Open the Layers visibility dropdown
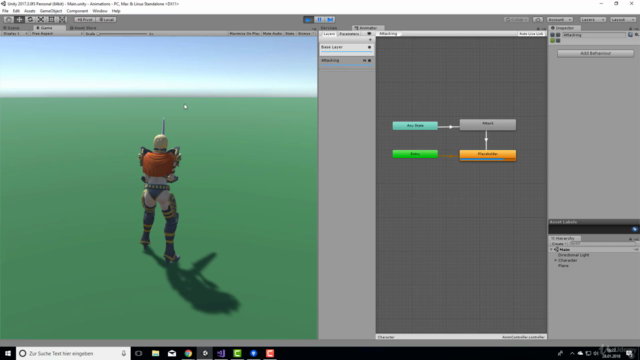 click(x=593, y=20)
